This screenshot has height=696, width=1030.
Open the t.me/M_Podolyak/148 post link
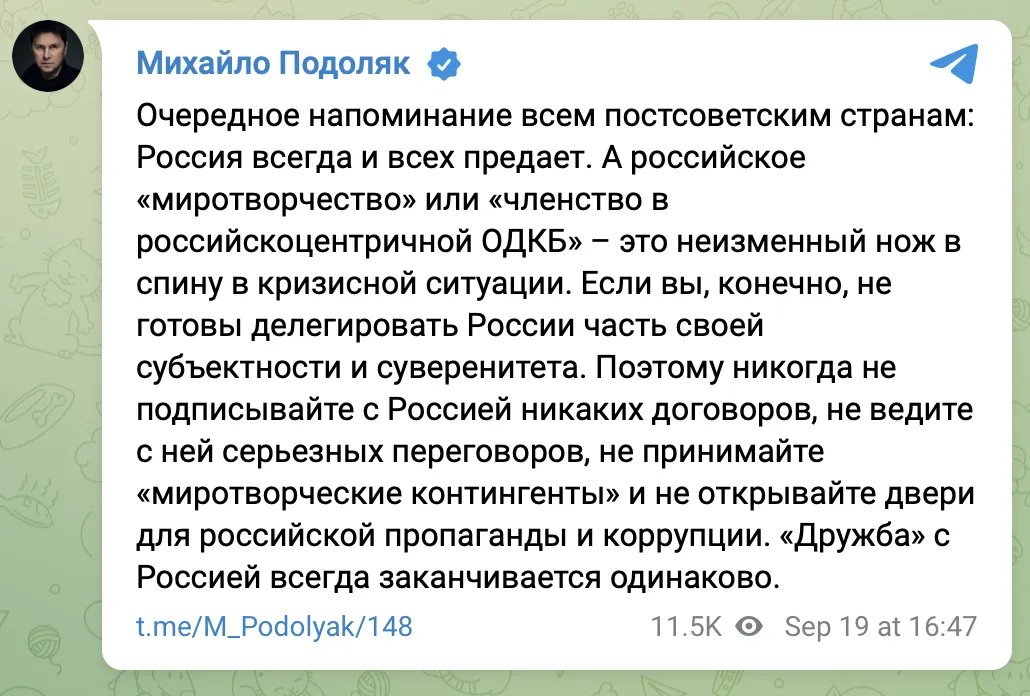[x=274, y=626]
